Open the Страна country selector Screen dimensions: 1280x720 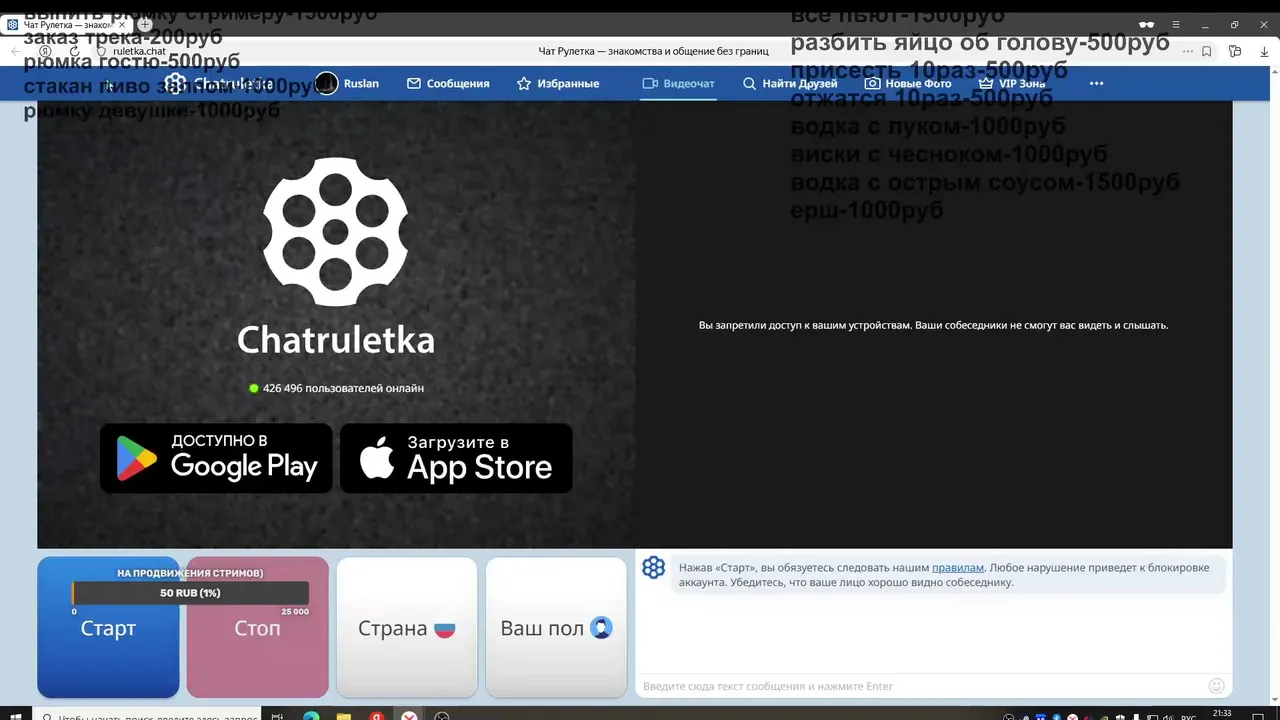406,627
